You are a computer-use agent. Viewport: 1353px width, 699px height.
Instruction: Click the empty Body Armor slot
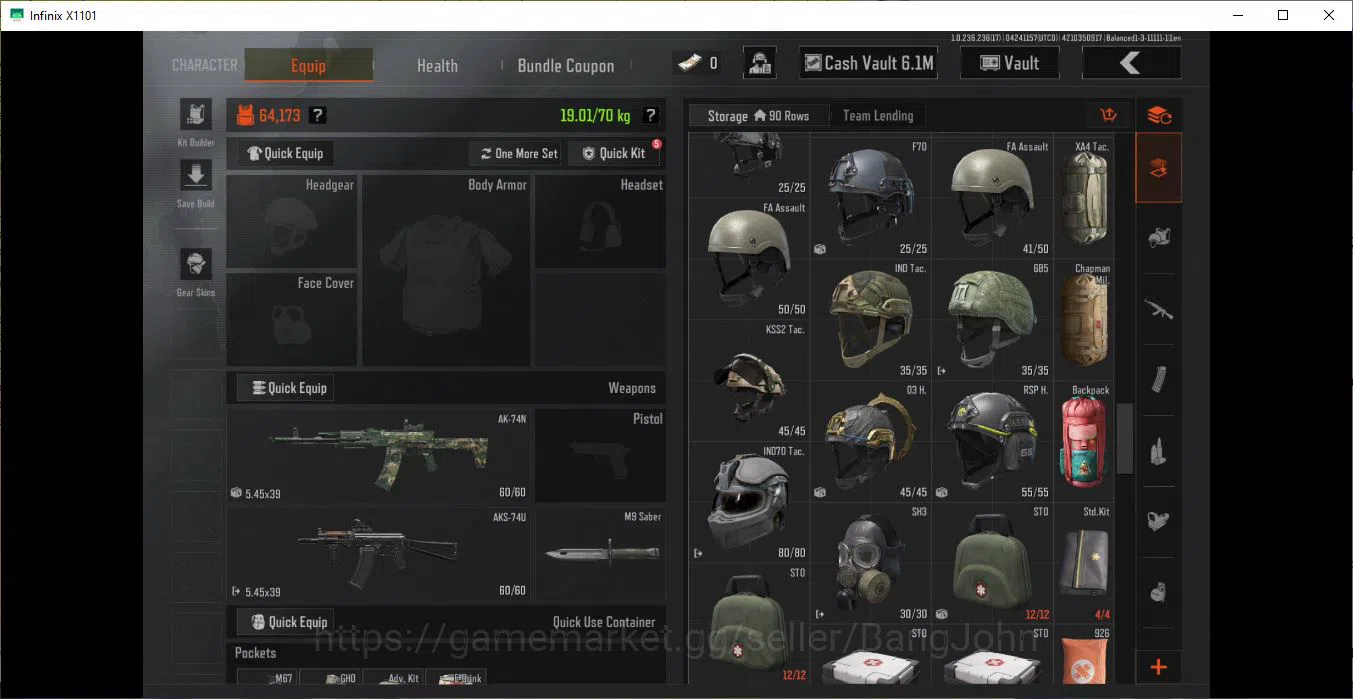tap(446, 270)
